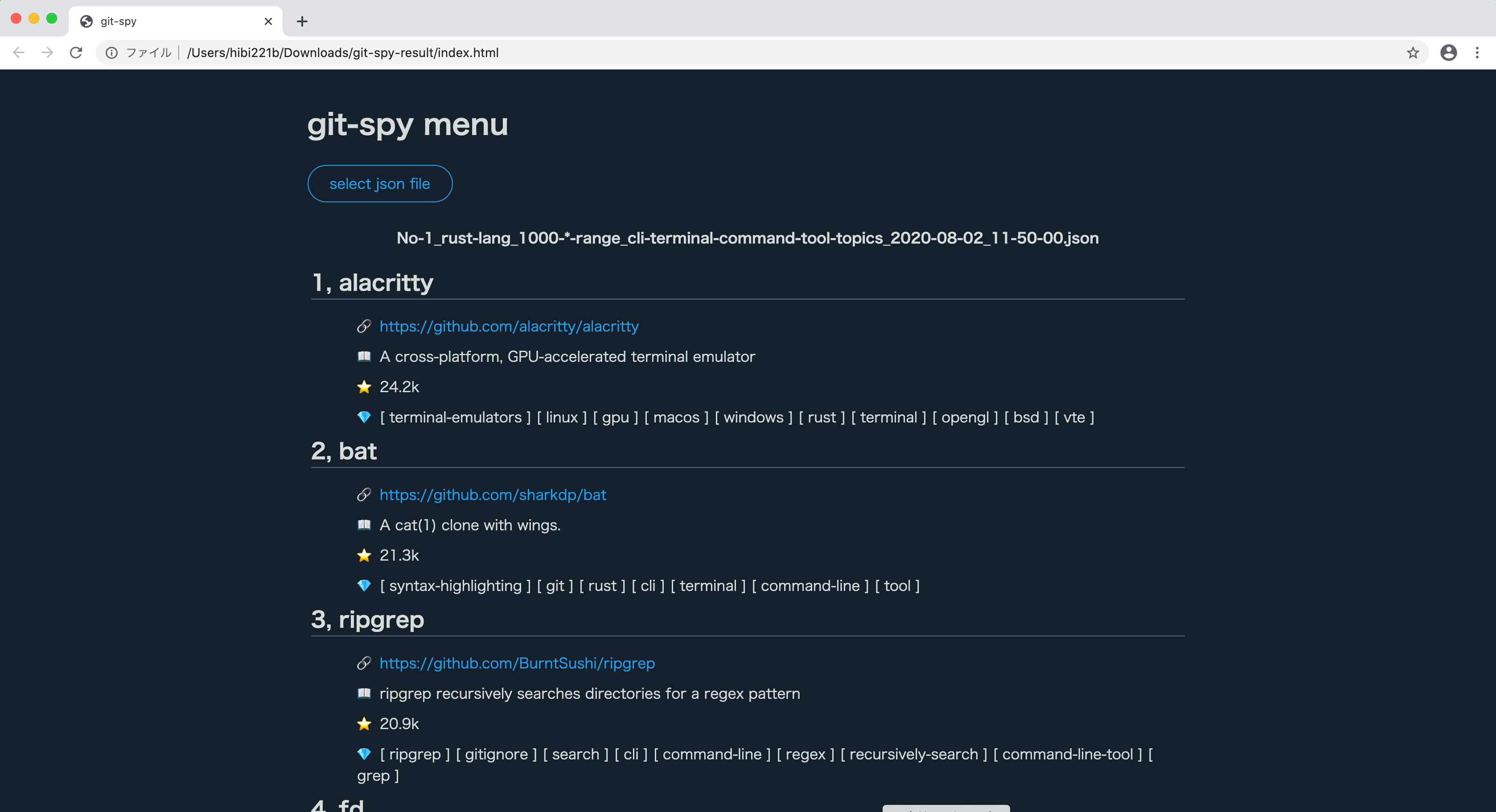Click the browser back arrow

pyautogui.click(x=19, y=53)
